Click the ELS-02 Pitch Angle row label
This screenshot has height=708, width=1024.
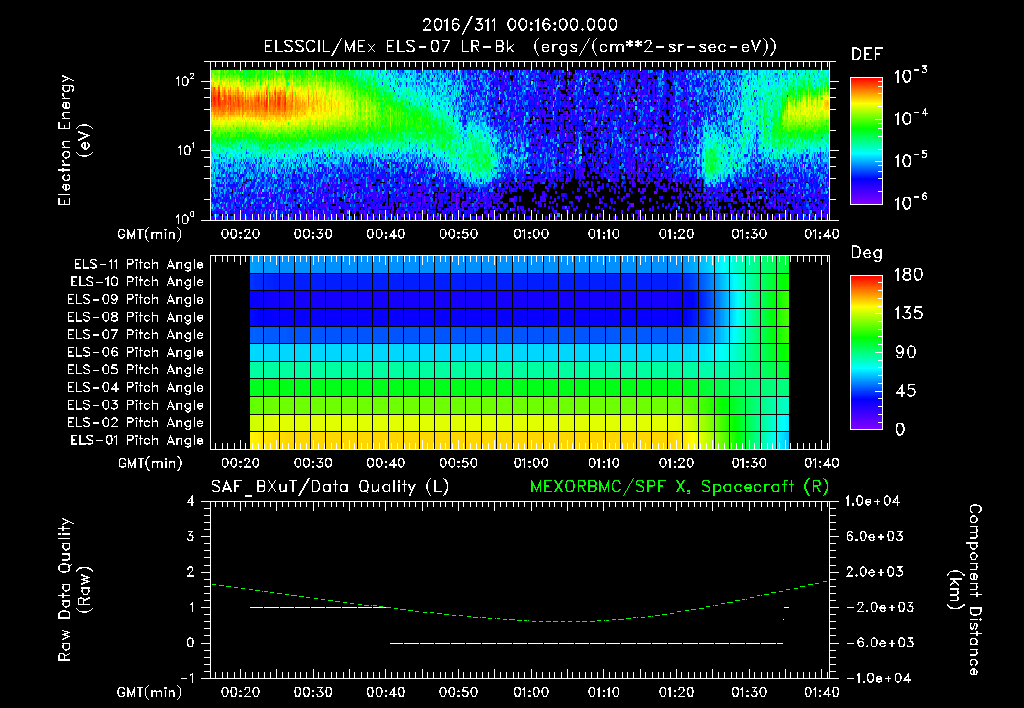click(x=136, y=423)
